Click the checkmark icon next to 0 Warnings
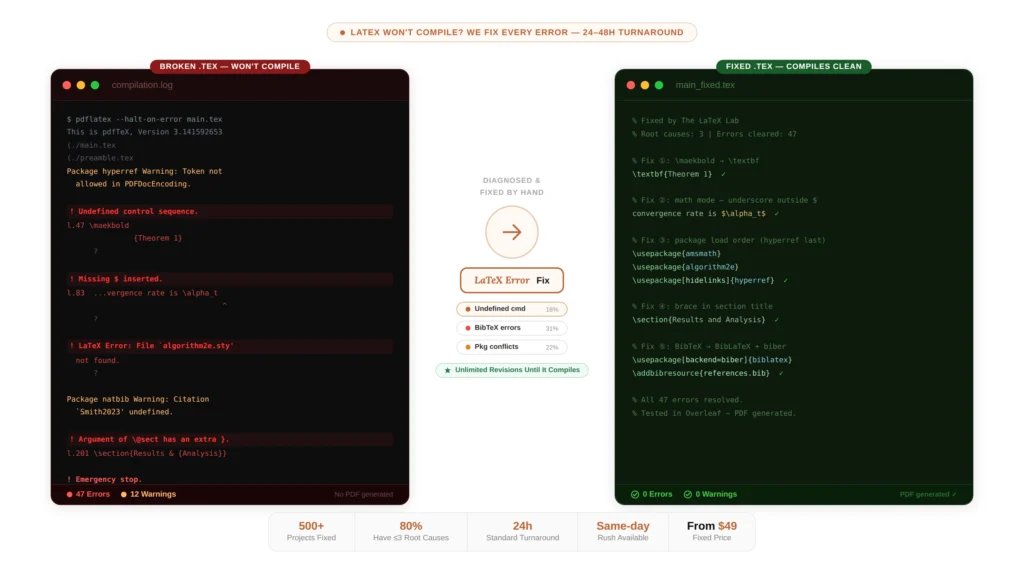This screenshot has height=574, width=1024. [x=688, y=494]
